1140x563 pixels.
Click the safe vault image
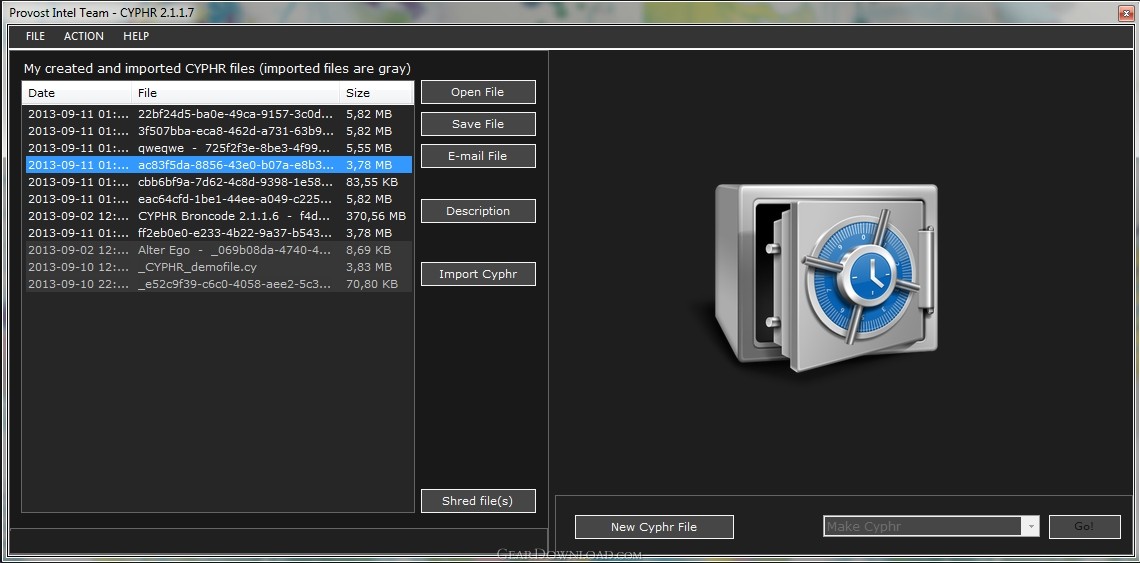coord(824,278)
